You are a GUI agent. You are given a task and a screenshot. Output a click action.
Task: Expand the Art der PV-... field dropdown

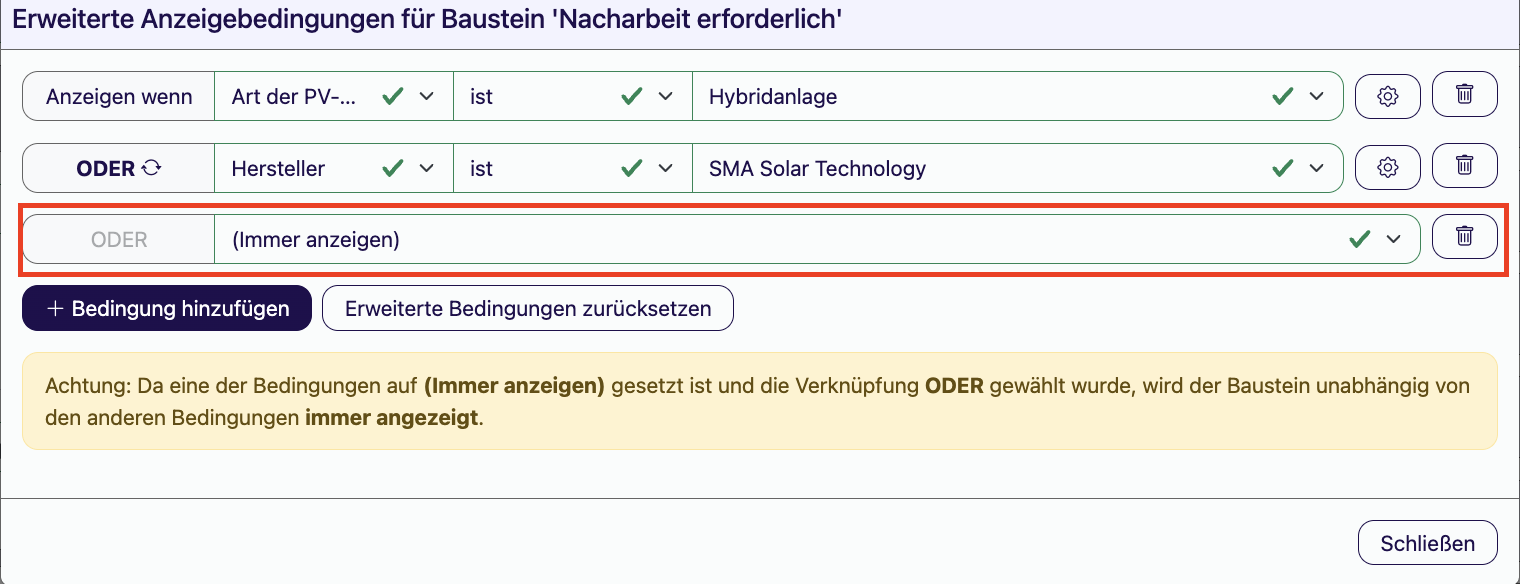click(x=334, y=96)
